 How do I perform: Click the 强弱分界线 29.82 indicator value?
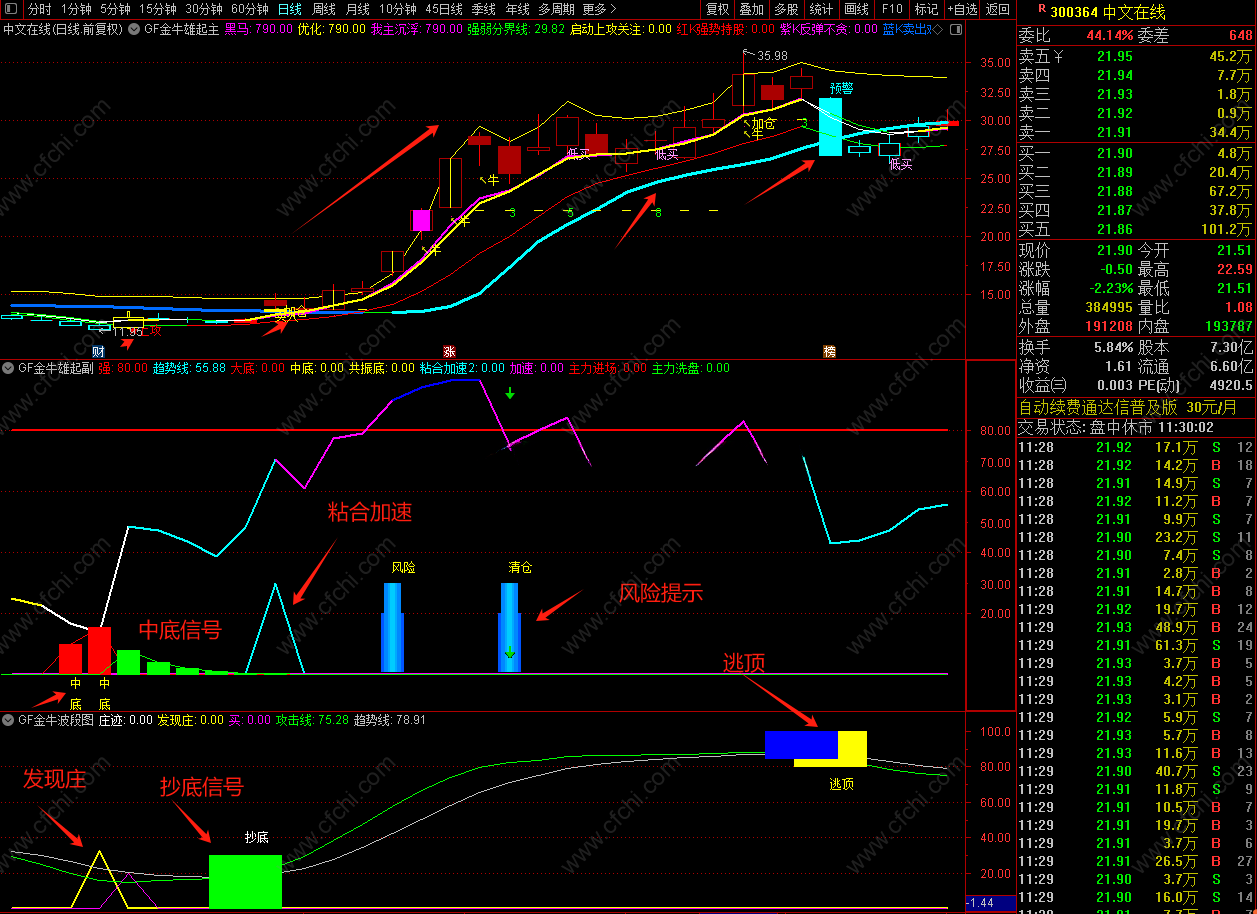click(516, 29)
